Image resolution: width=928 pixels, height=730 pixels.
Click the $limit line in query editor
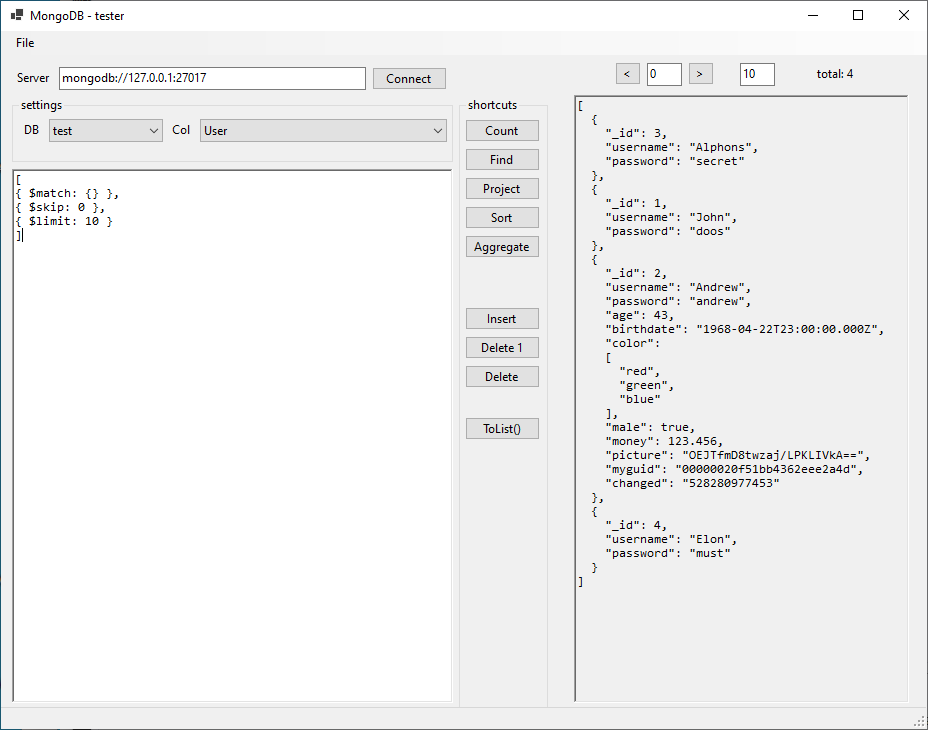click(64, 221)
